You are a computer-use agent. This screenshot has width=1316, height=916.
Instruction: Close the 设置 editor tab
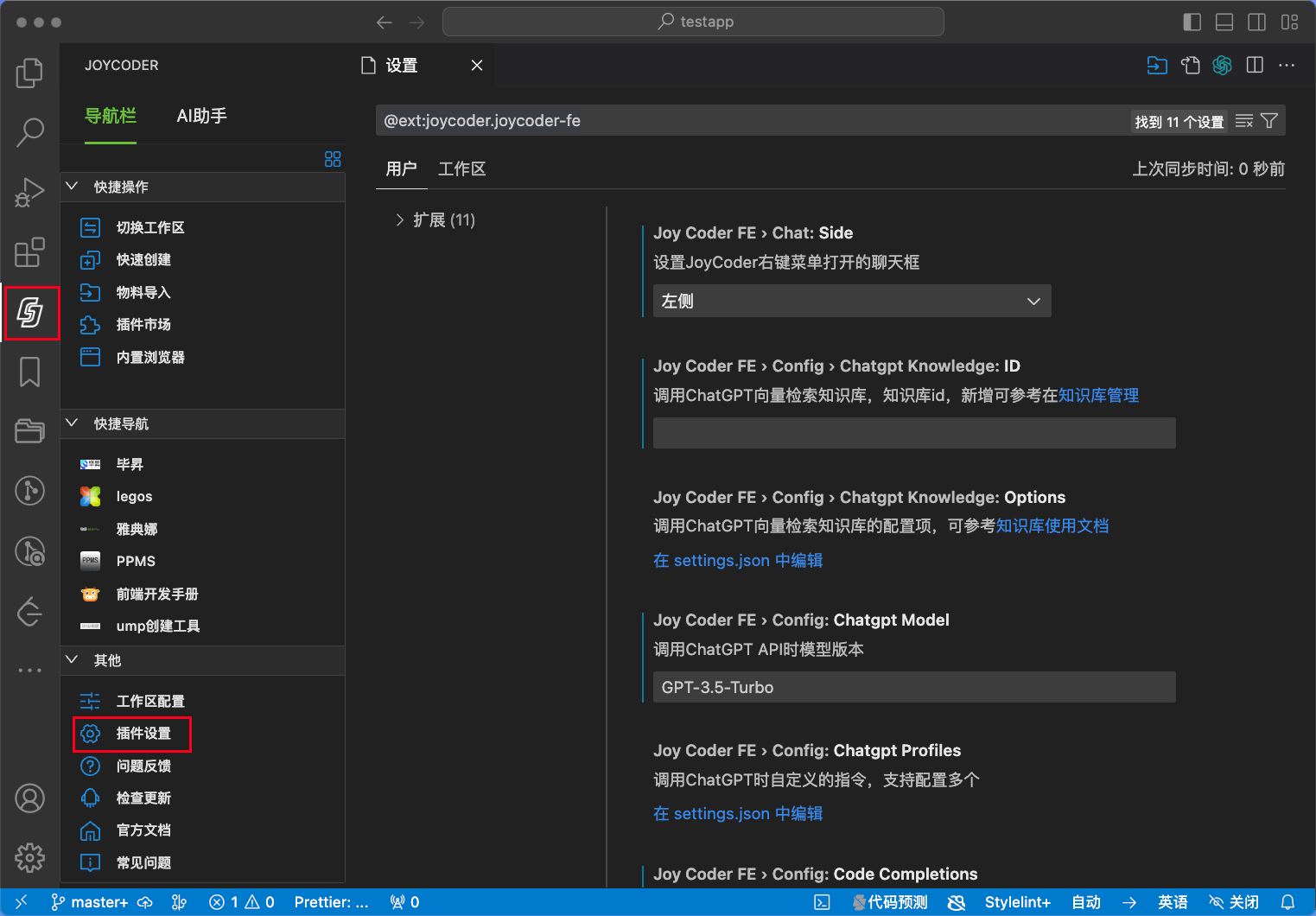pyautogui.click(x=477, y=66)
